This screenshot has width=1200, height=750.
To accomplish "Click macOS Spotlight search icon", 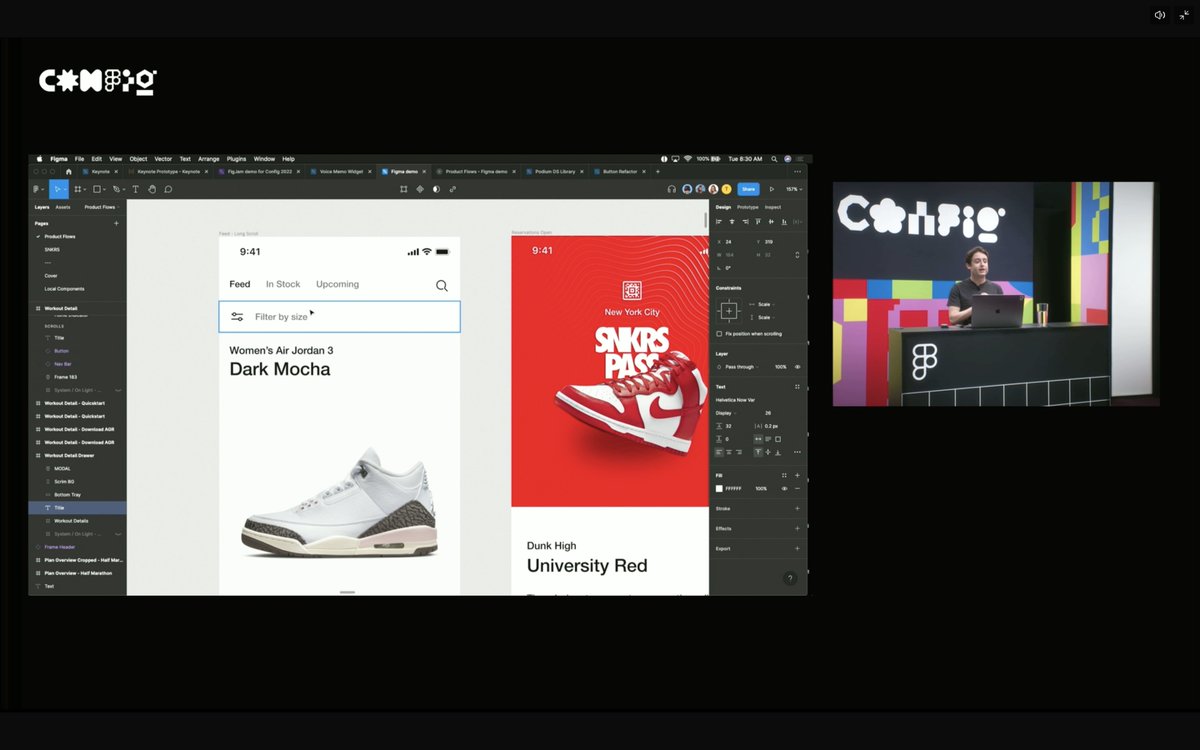I will pos(774,159).
